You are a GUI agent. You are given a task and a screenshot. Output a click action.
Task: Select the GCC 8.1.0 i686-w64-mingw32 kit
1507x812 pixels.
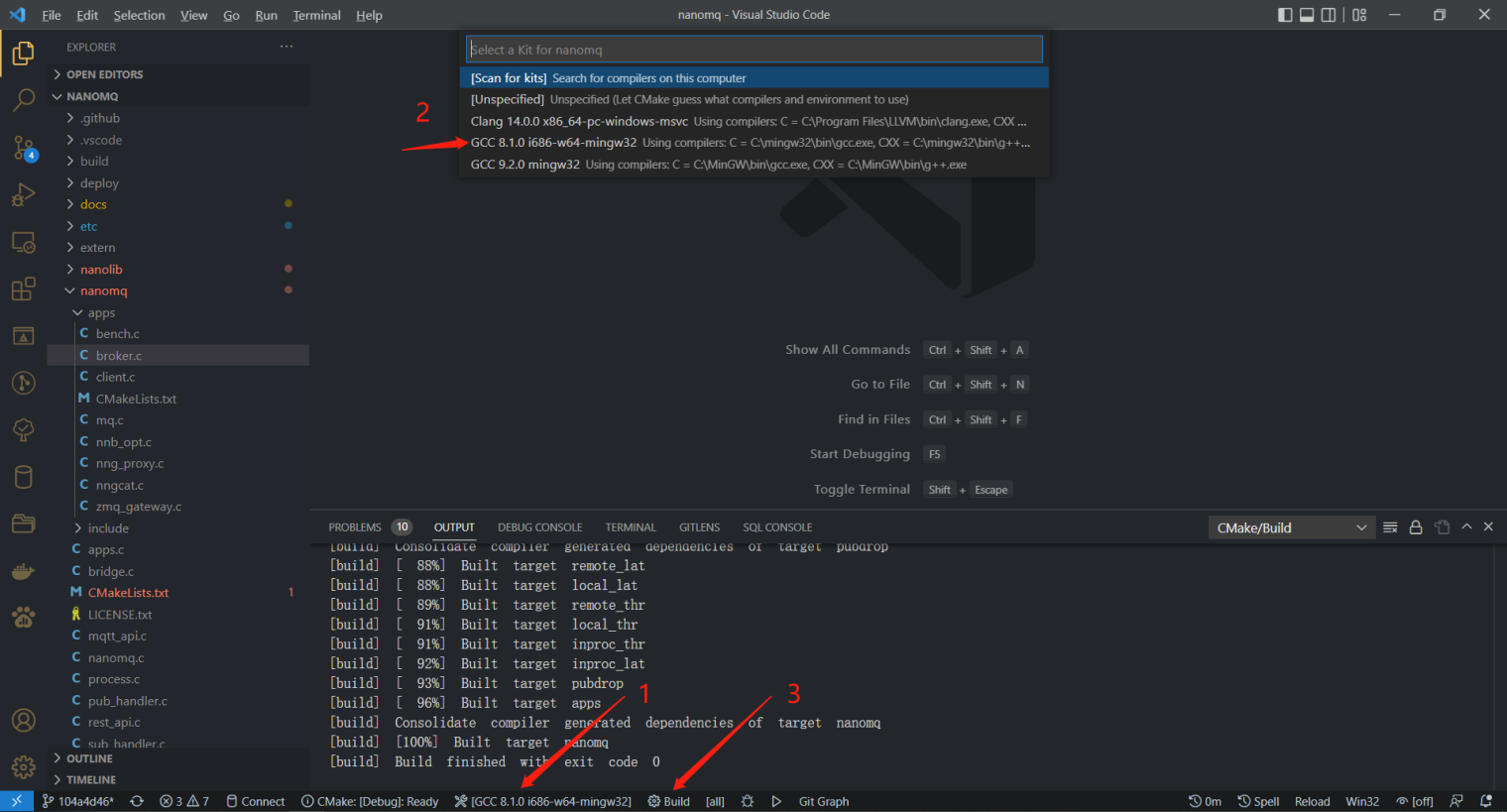[x=754, y=143]
